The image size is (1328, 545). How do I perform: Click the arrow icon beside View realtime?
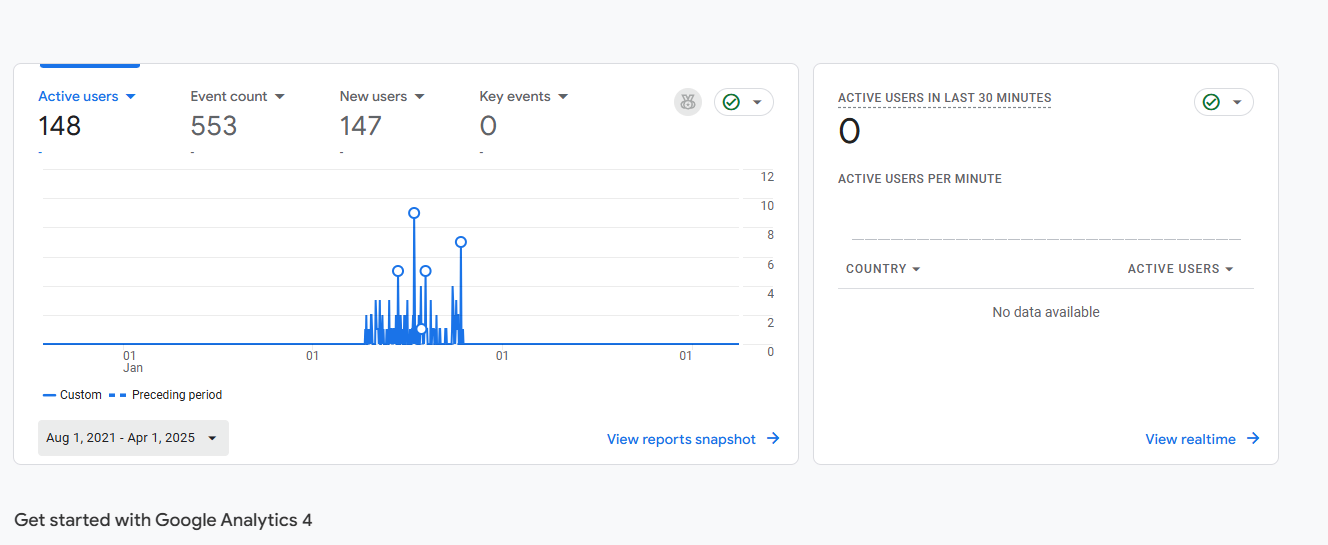(x=1253, y=439)
